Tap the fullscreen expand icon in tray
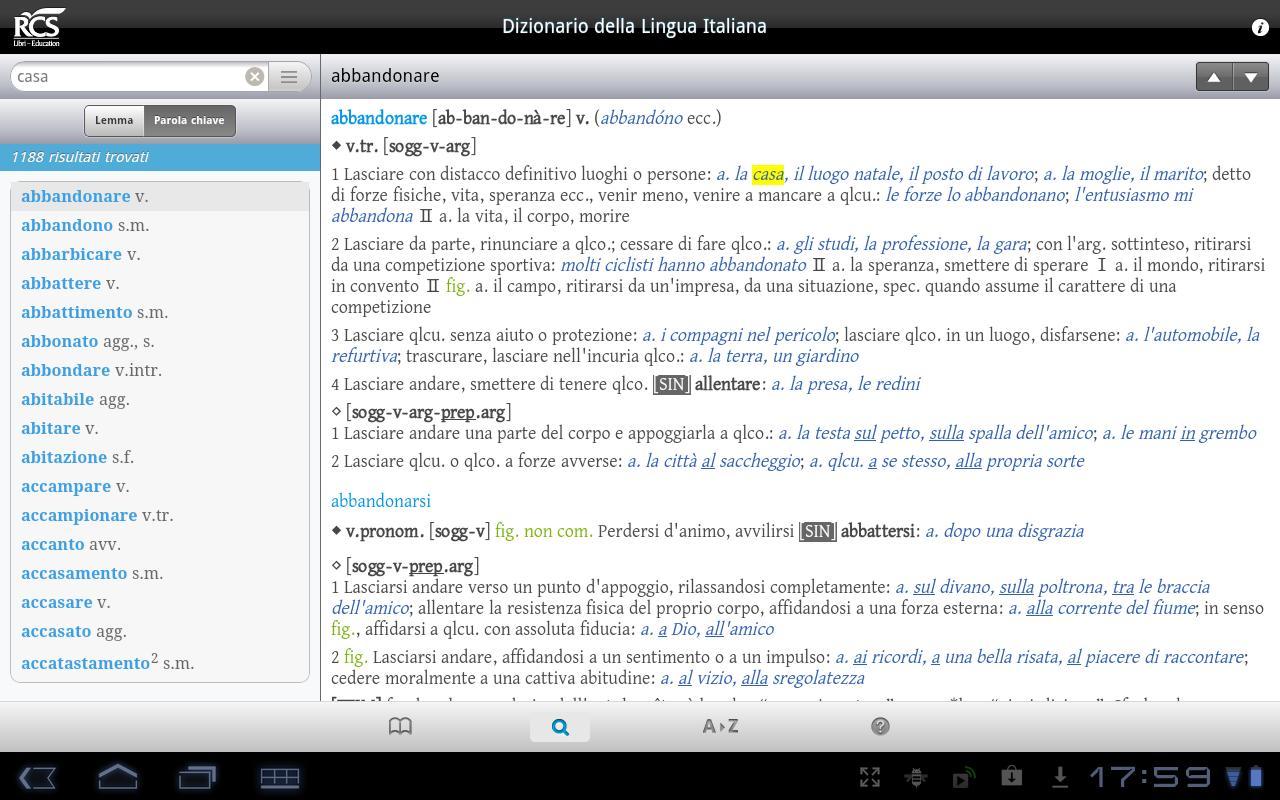The height and width of the screenshot is (800, 1280). (x=870, y=777)
